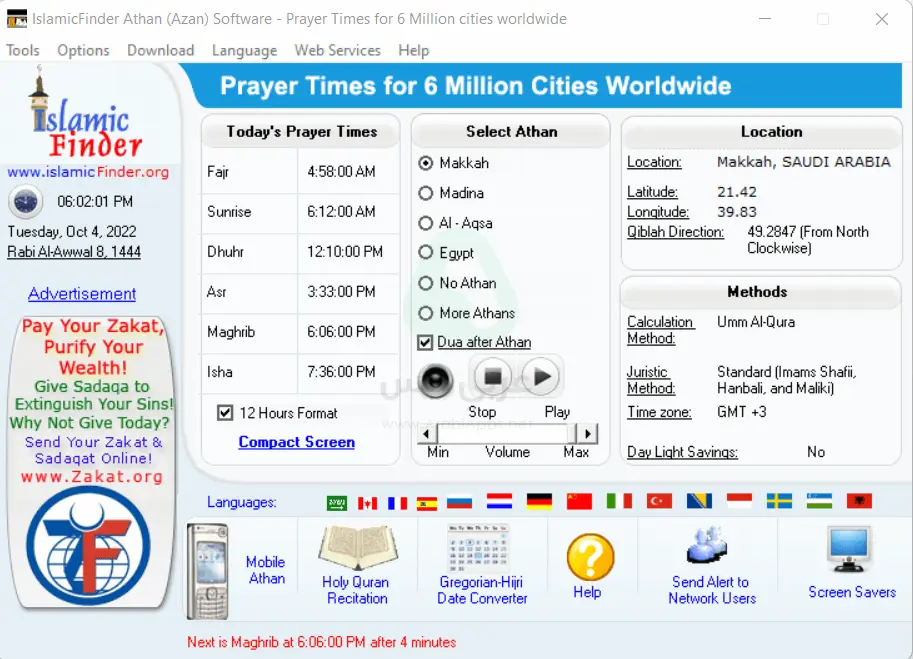Image resolution: width=913 pixels, height=659 pixels.
Task: Click the speaker icon beside Stop
Action: (436, 379)
